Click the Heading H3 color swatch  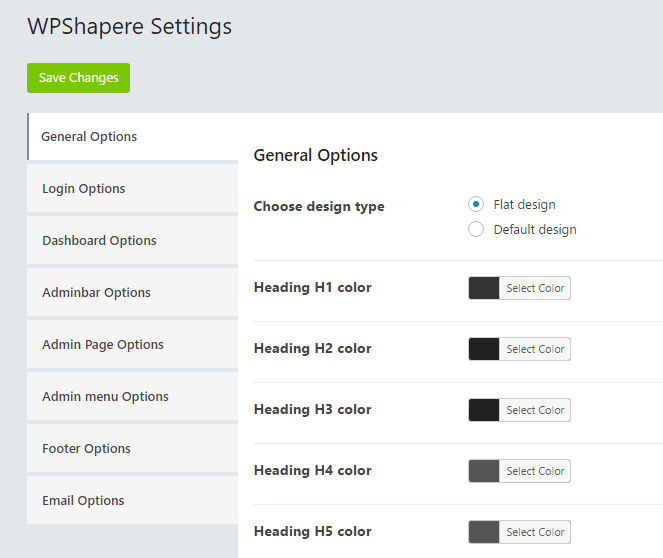[484, 410]
